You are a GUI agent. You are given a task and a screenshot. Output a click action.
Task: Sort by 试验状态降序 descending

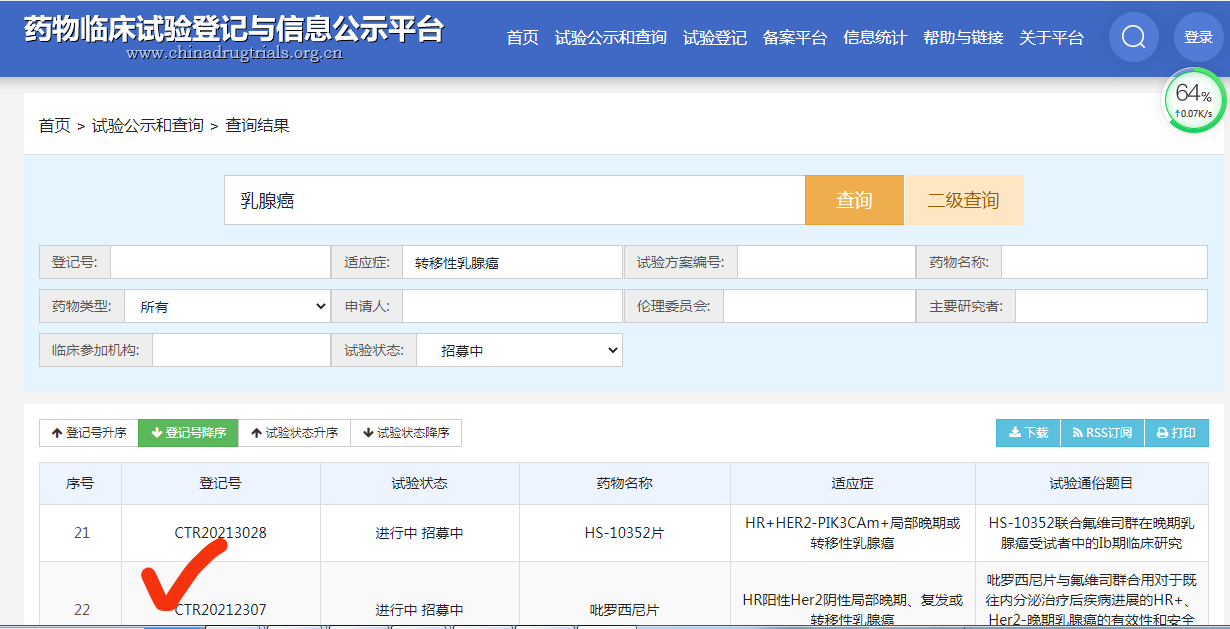pos(406,433)
